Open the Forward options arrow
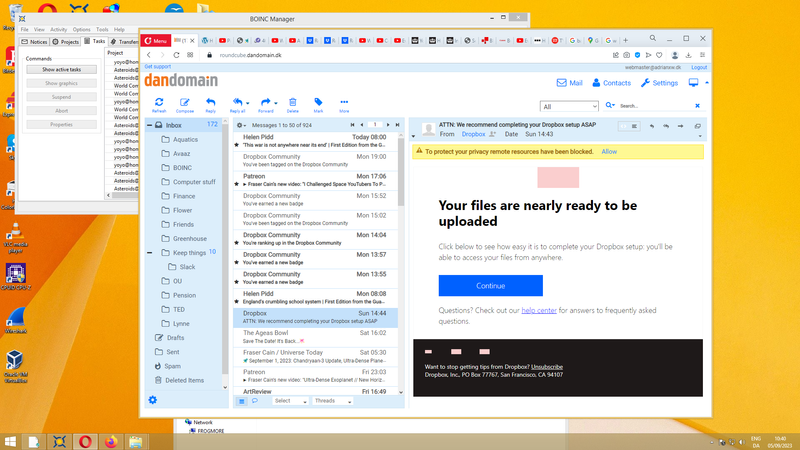This screenshot has height=450, width=800. click(276, 103)
